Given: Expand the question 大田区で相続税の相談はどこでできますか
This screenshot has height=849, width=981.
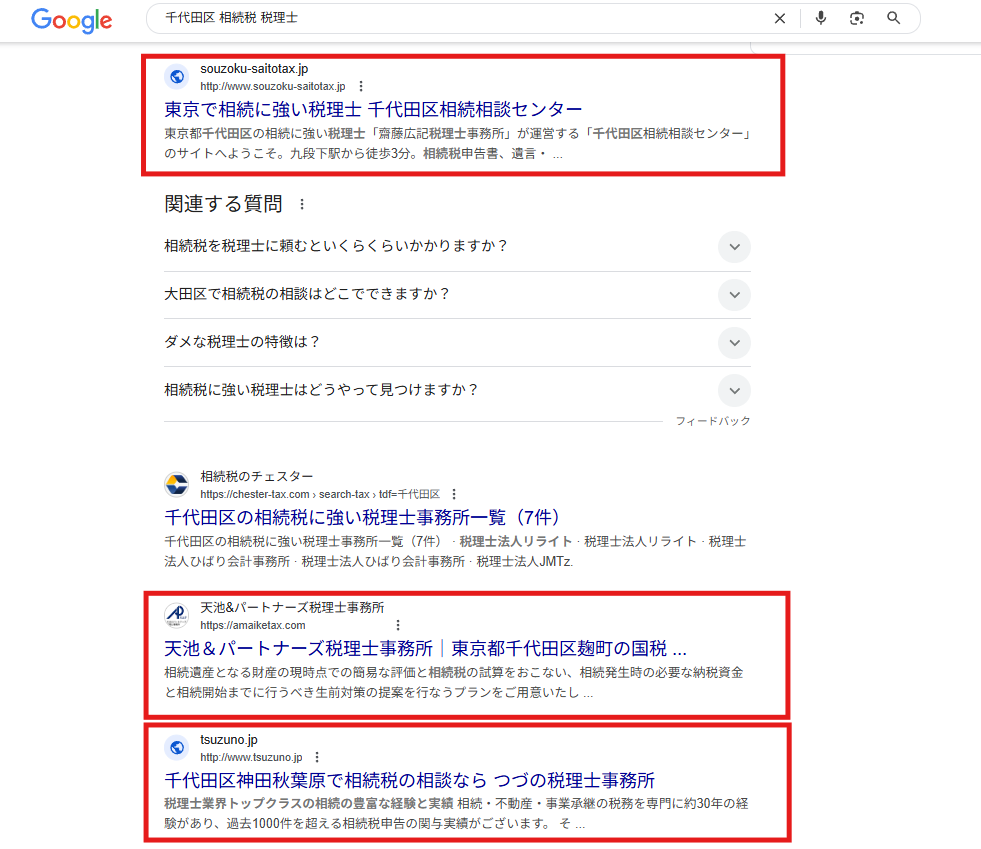Looking at the screenshot, I should pyautogui.click(x=734, y=295).
